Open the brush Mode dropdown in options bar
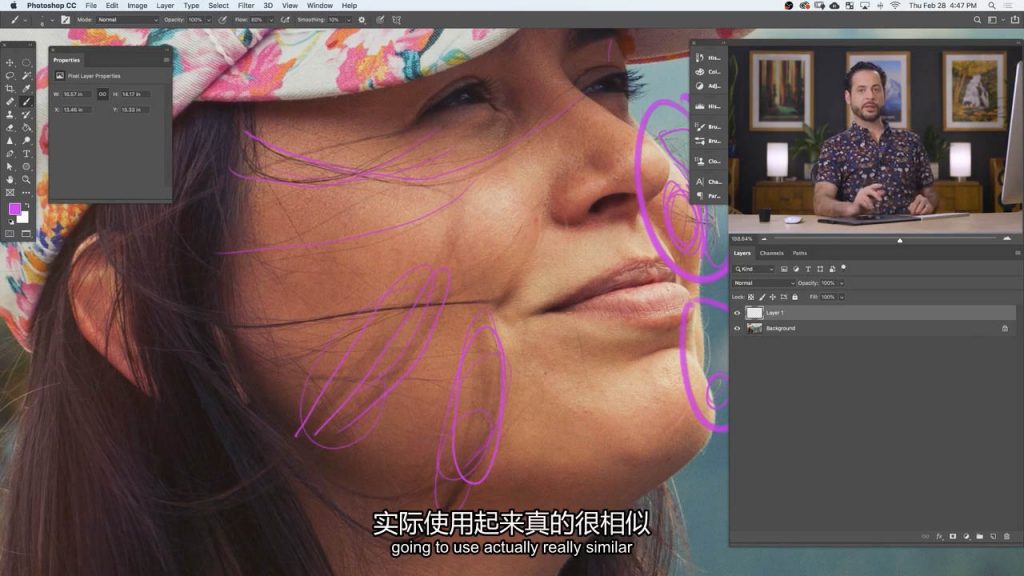The height and width of the screenshot is (576, 1024). click(127, 19)
